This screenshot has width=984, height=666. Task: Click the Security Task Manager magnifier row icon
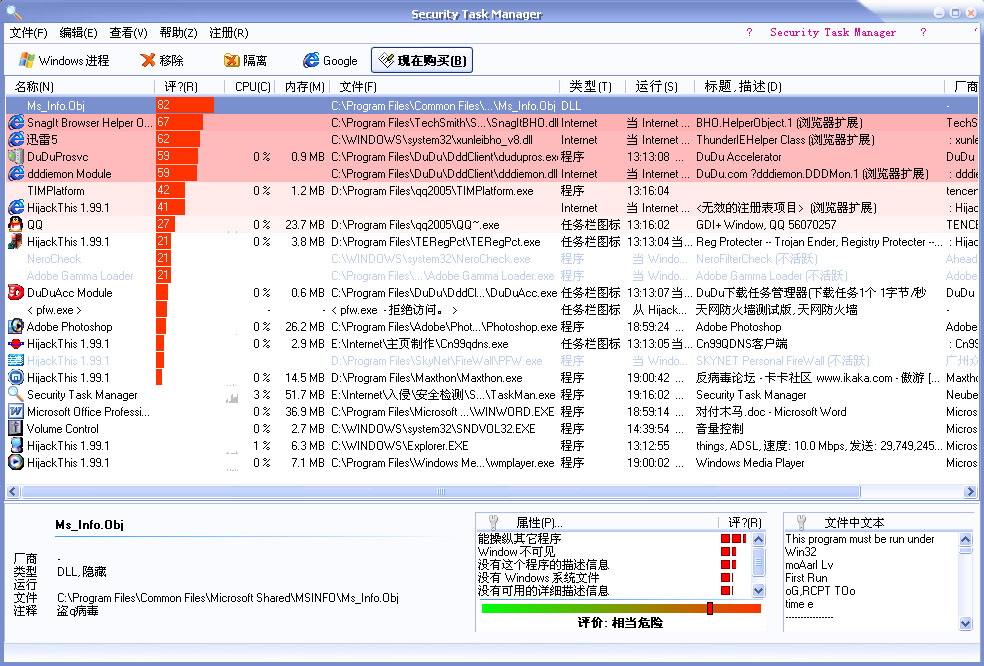16,394
